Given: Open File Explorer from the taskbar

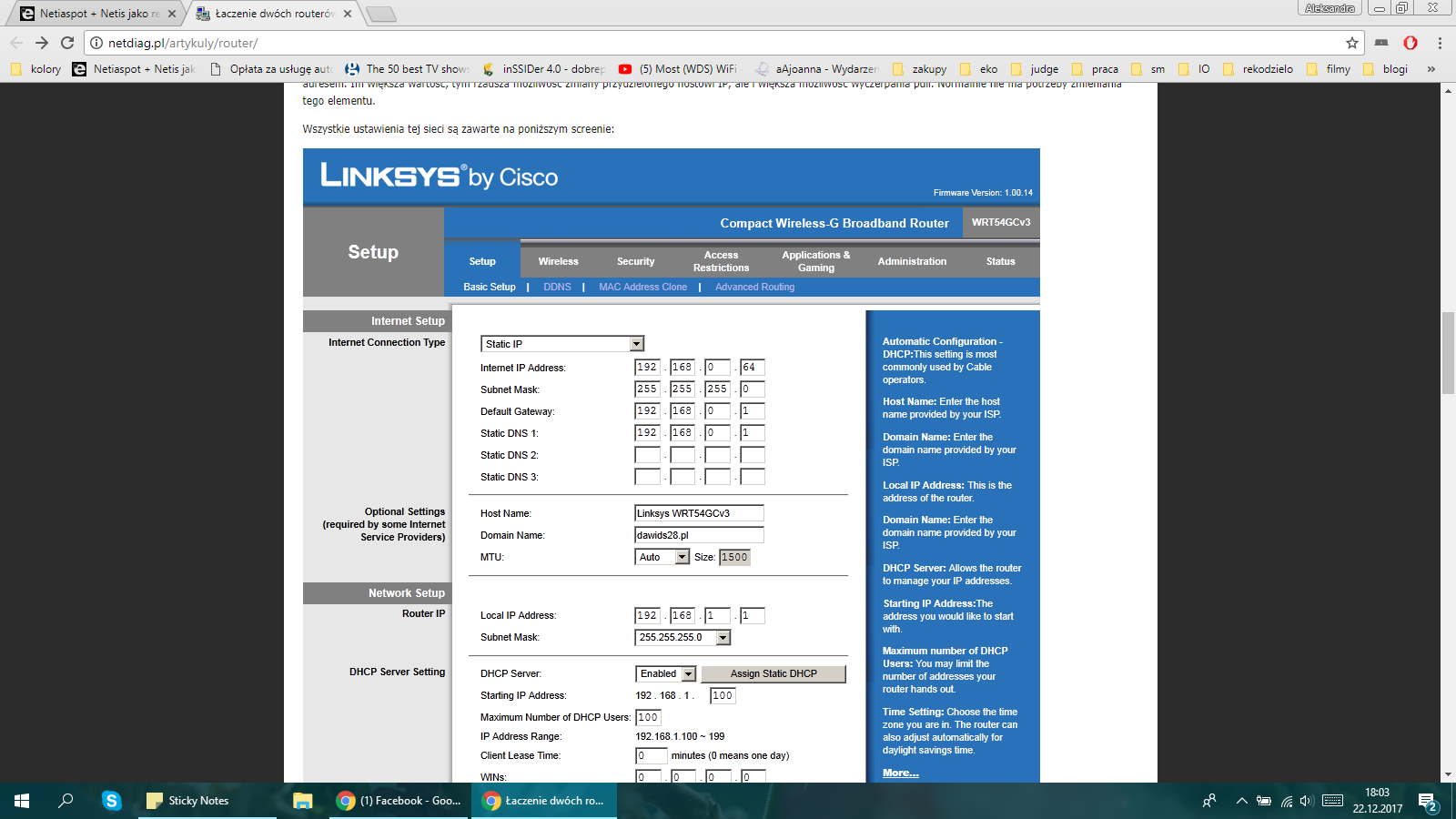Looking at the screenshot, I should point(303,801).
